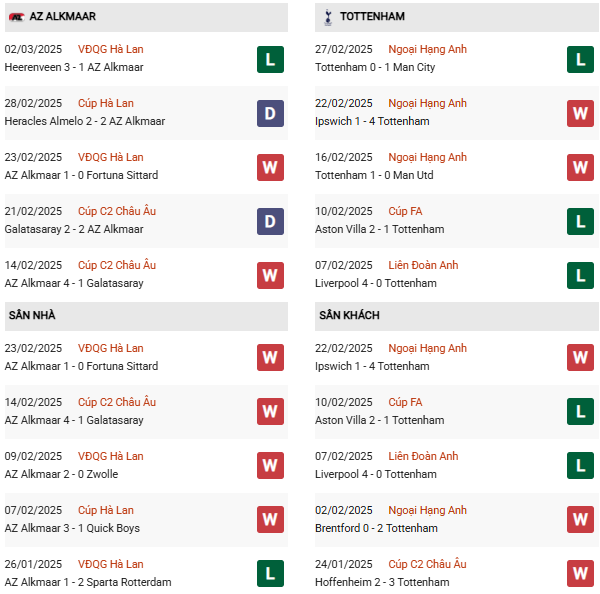Image resolution: width=600 pixels, height=594 pixels.
Task: Open the Cúp C2 Châu Âu link on 21/02/2025
Action: coord(116,212)
